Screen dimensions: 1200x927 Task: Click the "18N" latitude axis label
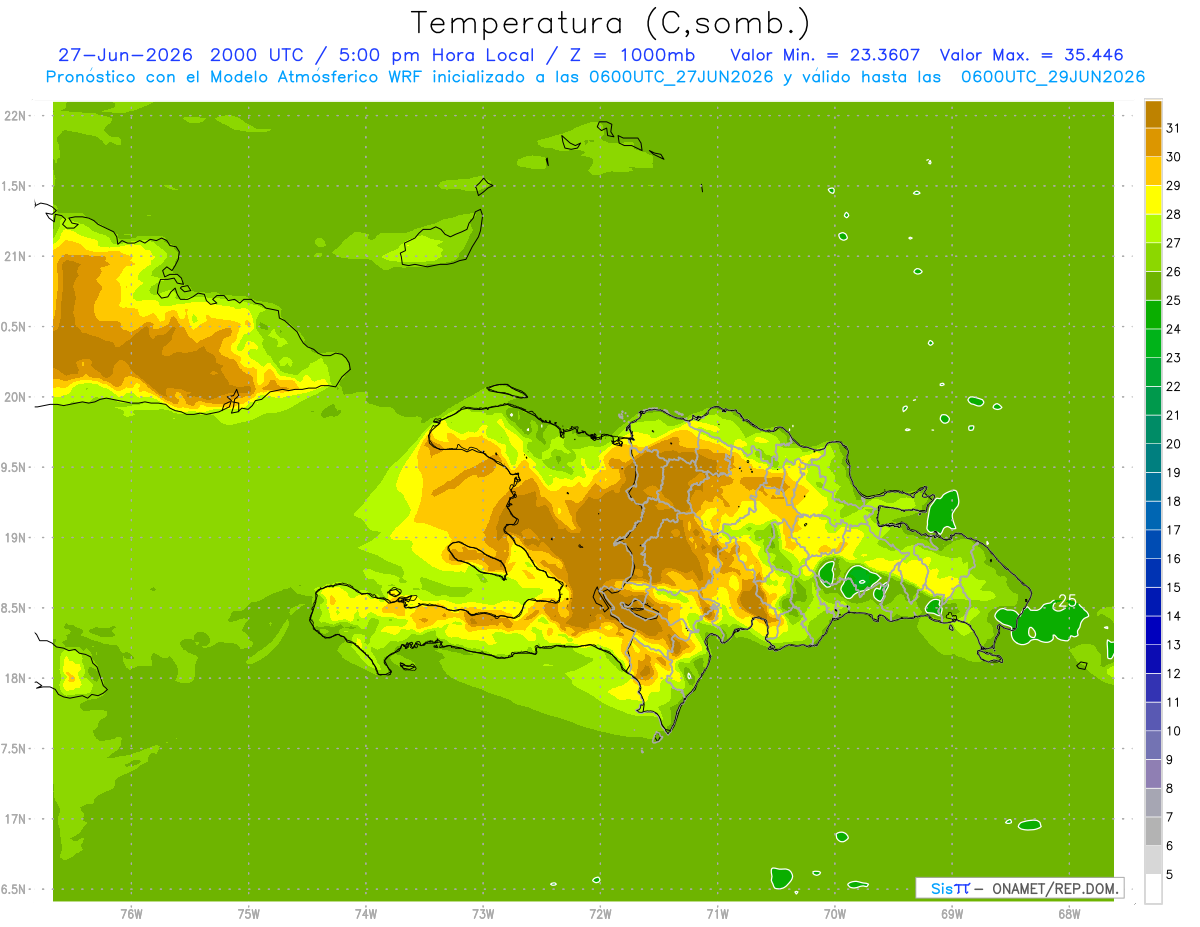(17, 679)
